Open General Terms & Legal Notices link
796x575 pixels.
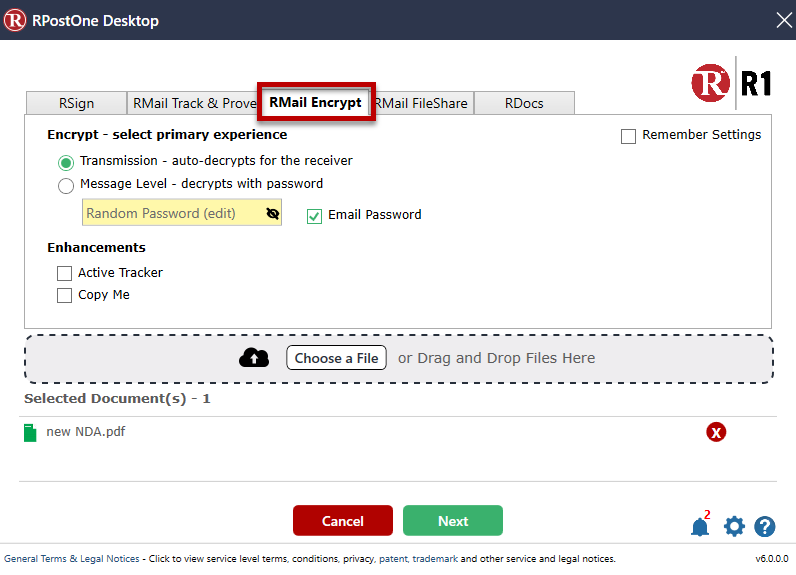click(x=72, y=559)
